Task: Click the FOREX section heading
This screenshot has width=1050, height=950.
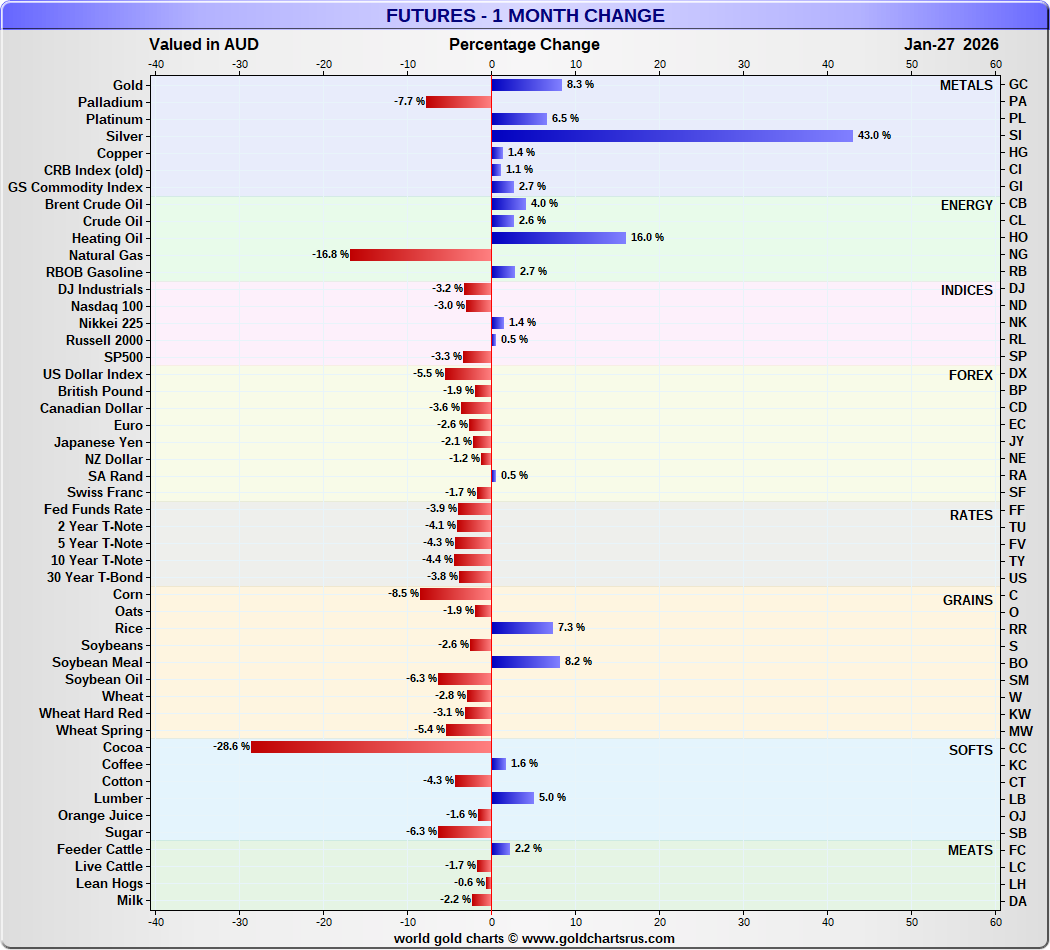Action: pos(970,376)
